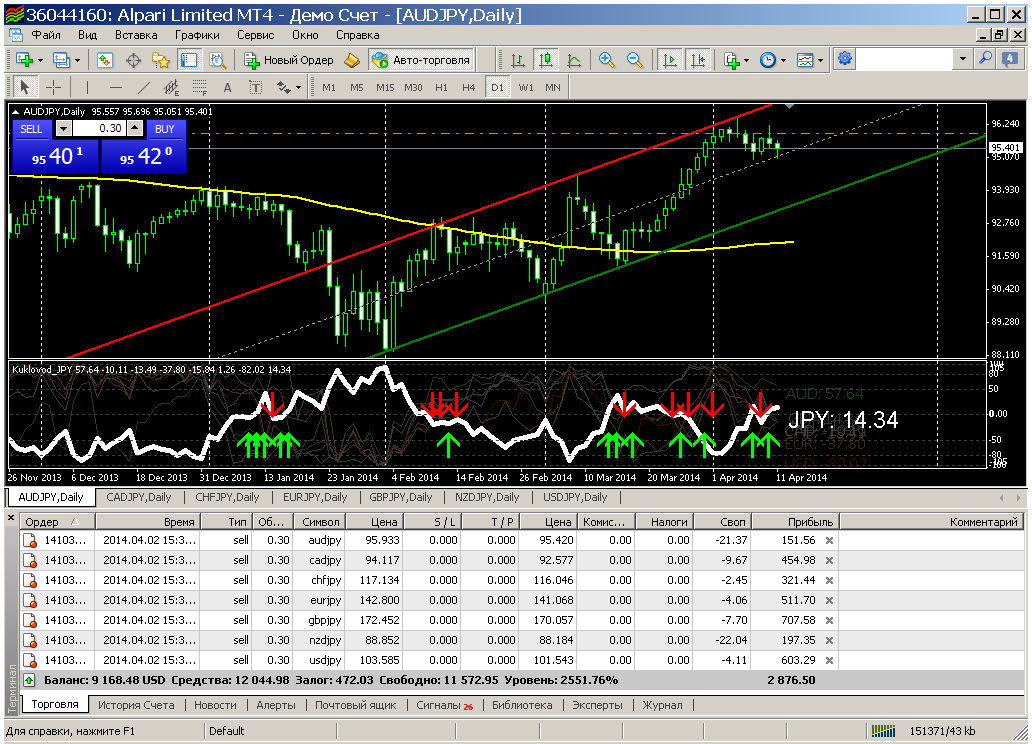
Task: Switch to W1 timeframe
Action: coord(526,87)
